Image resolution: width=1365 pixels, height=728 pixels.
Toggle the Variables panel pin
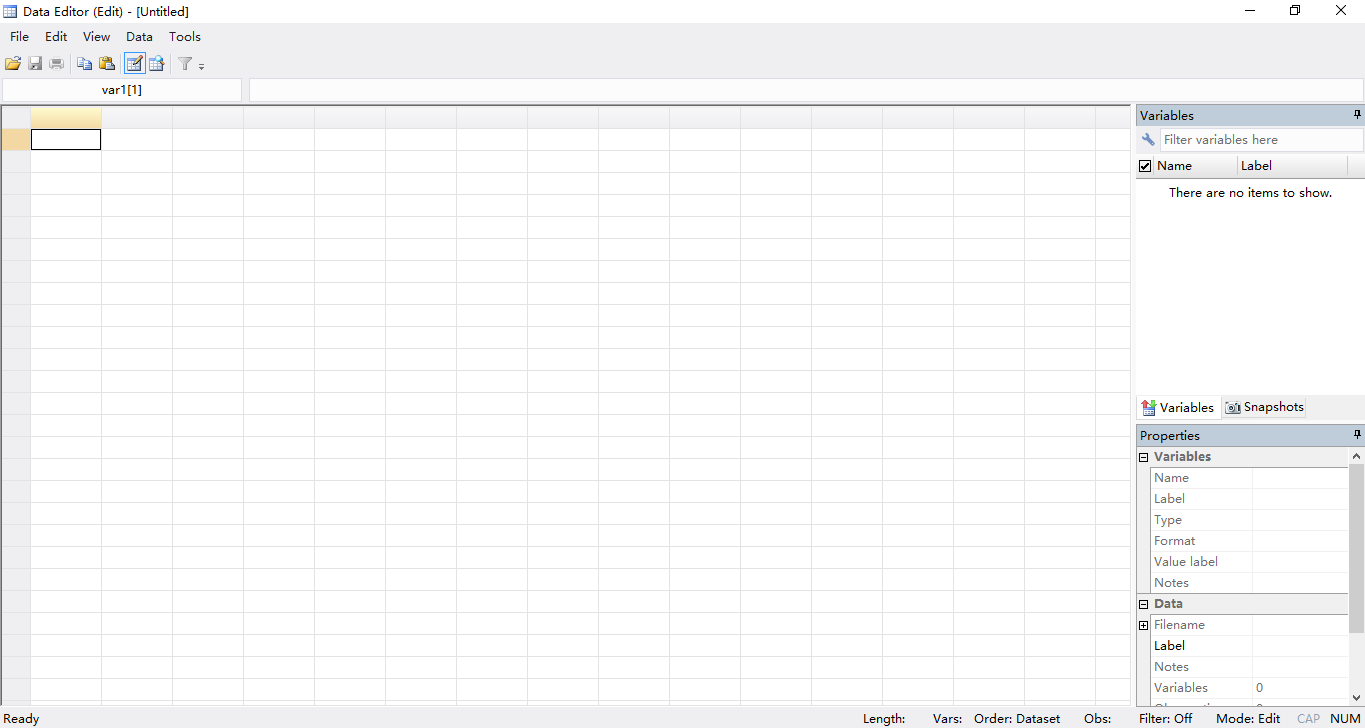1357,115
